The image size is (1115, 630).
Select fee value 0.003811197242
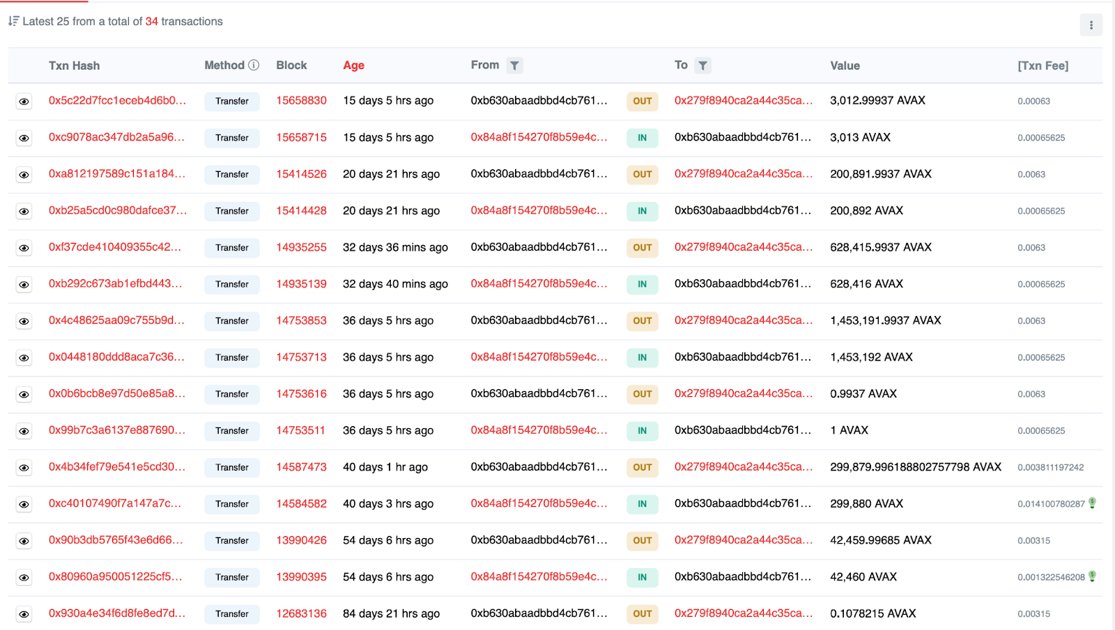click(1050, 467)
